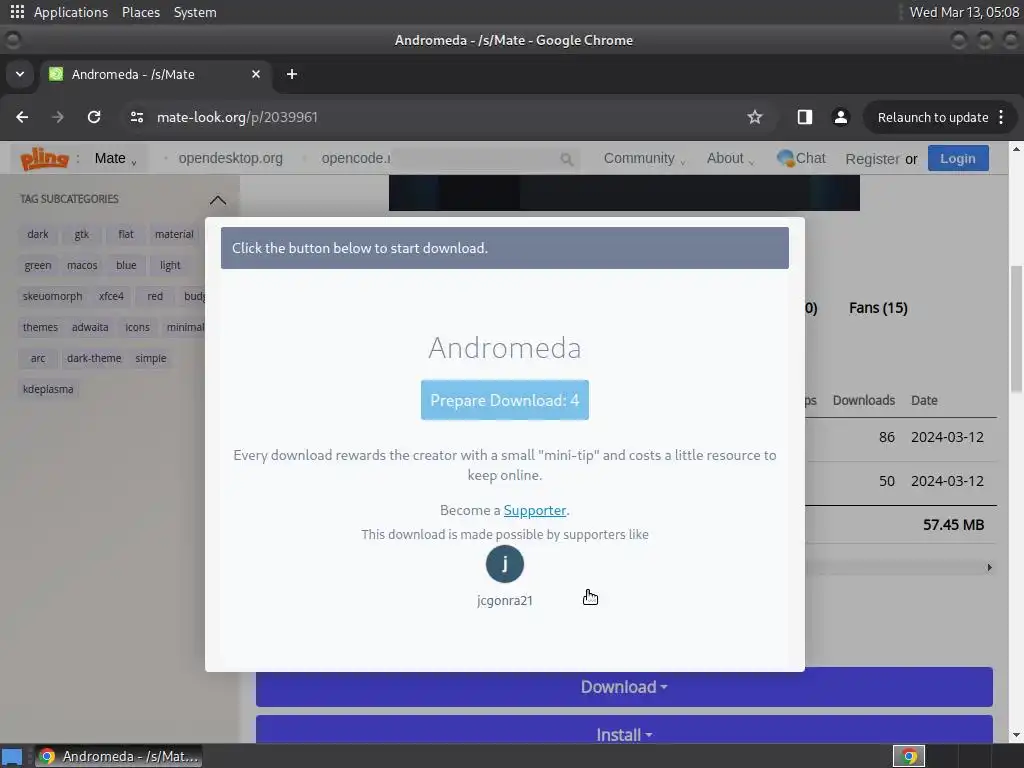Click the Andromeda taskbar window button
The image size is (1024, 768).
coord(118,756)
